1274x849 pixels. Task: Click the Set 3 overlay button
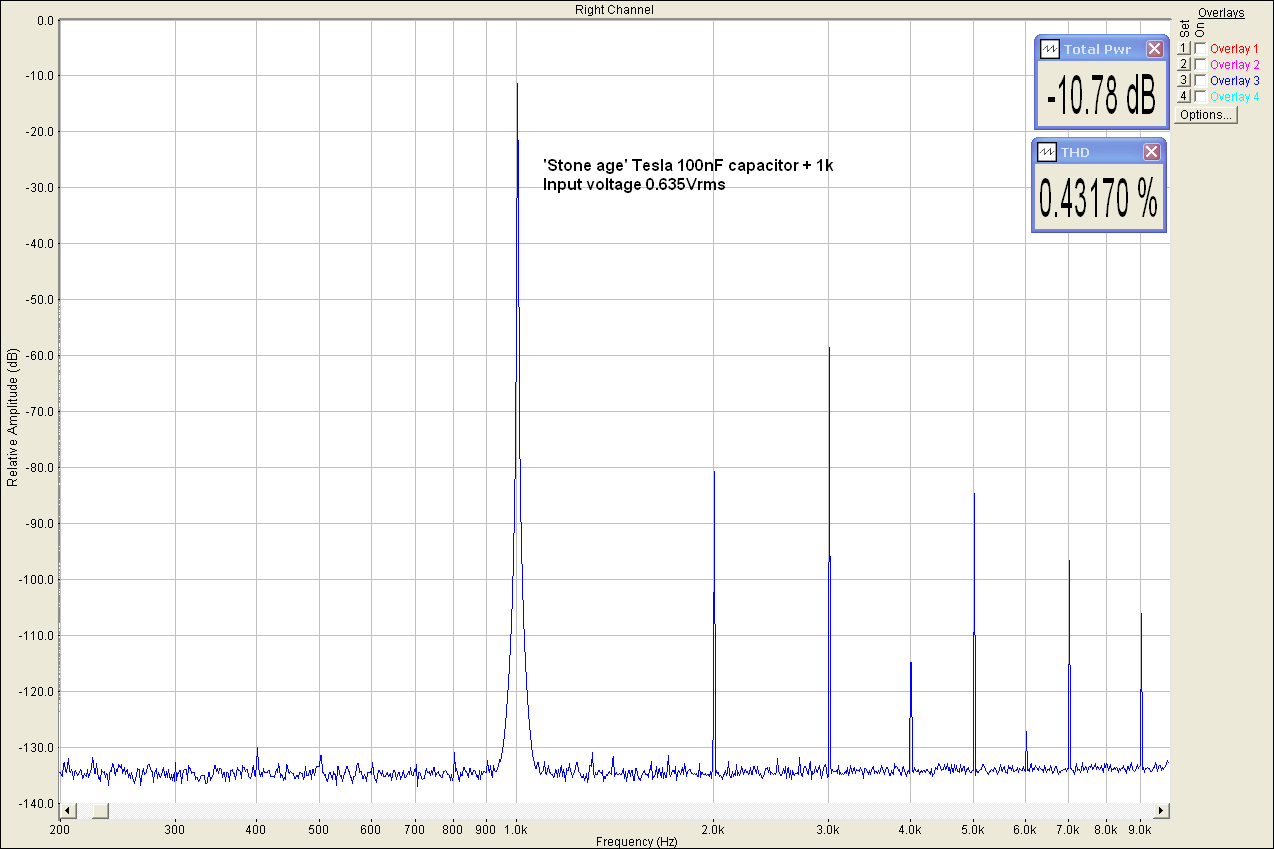tap(1184, 80)
